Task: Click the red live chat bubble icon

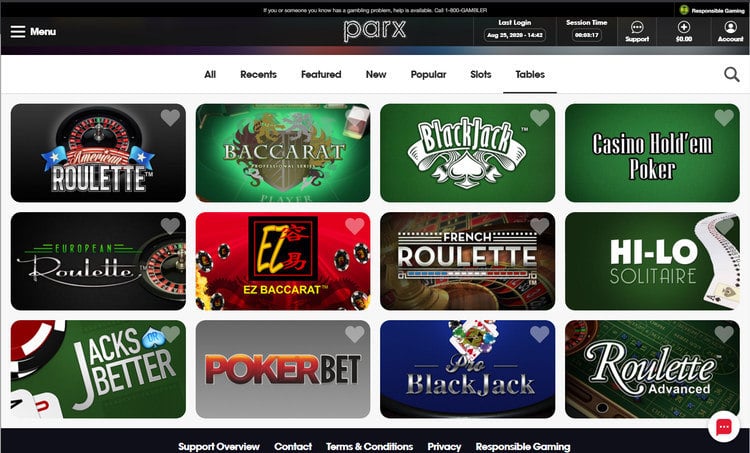Action: (x=724, y=426)
